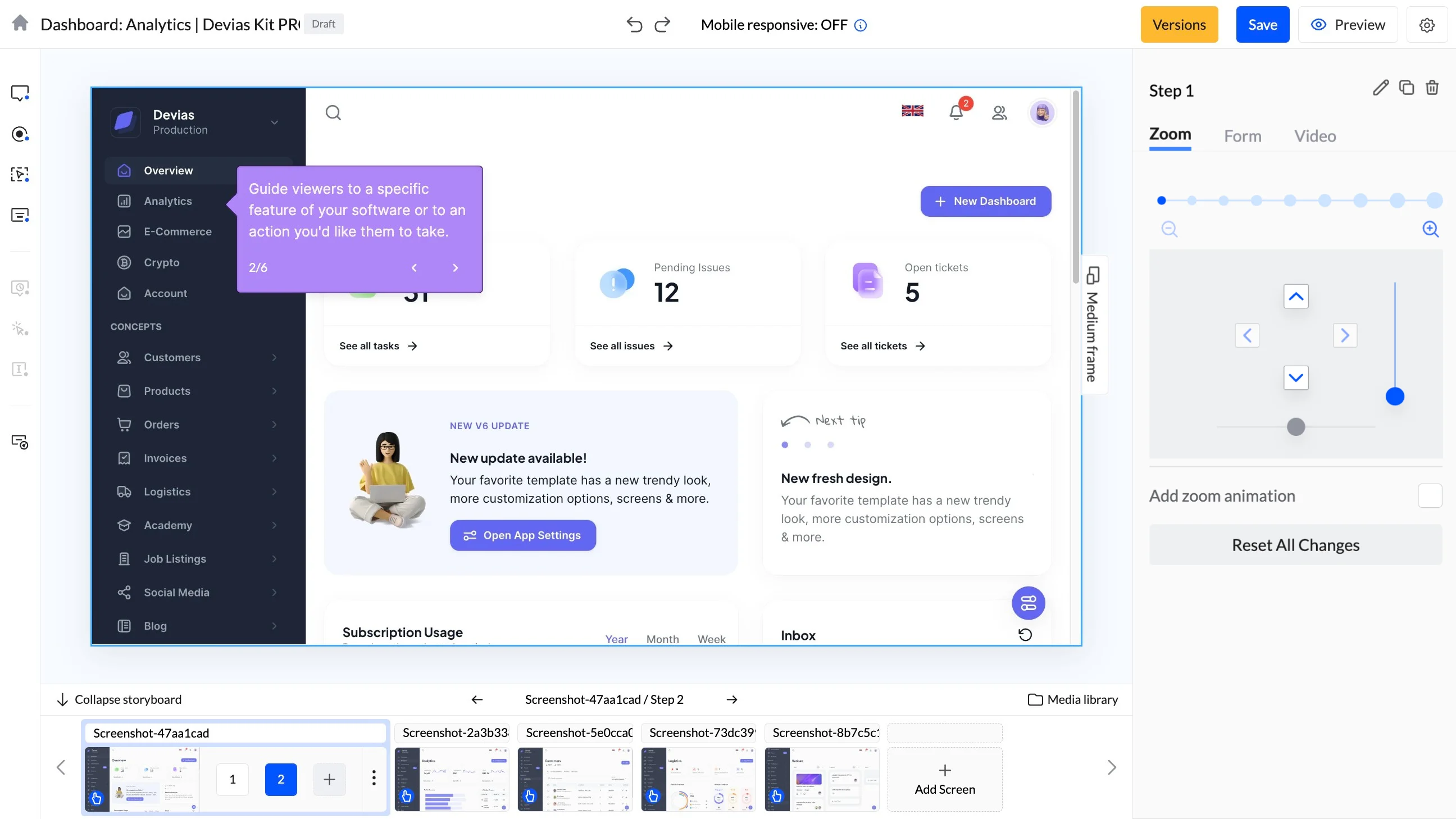Pan zoom area left

[x=1247, y=335]
